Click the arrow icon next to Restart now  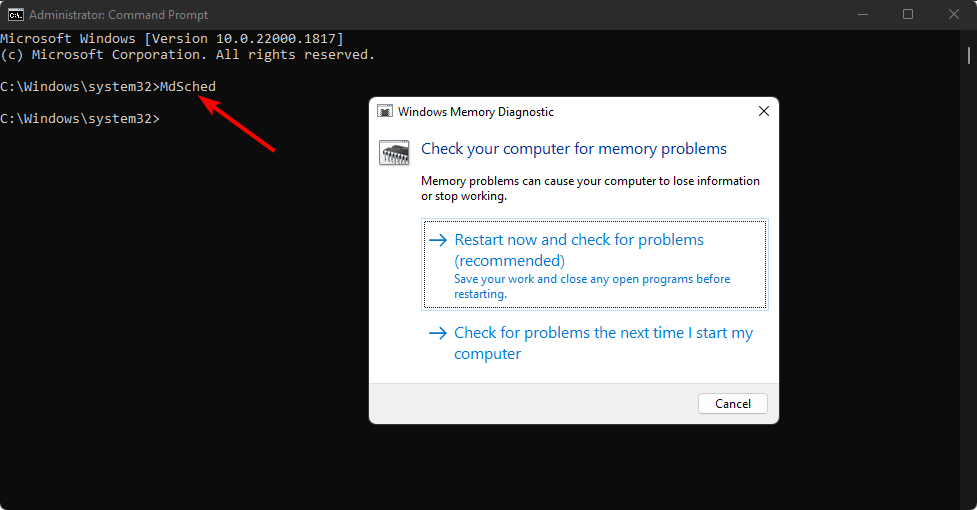[x=438, y=240]
